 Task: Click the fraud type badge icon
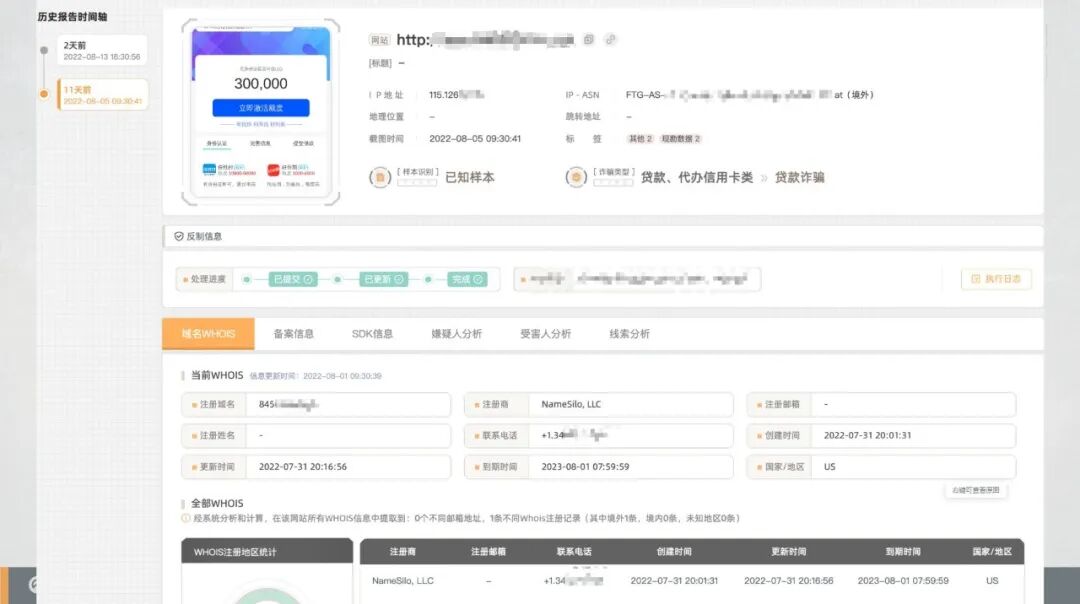(576, 178)
